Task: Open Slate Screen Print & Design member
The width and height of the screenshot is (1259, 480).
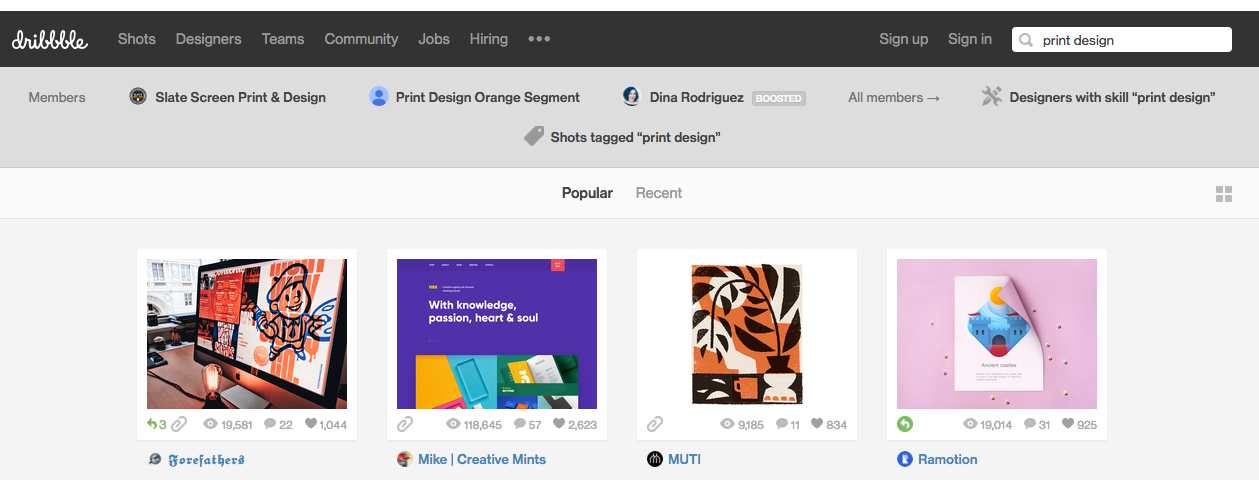Action: 240,97
